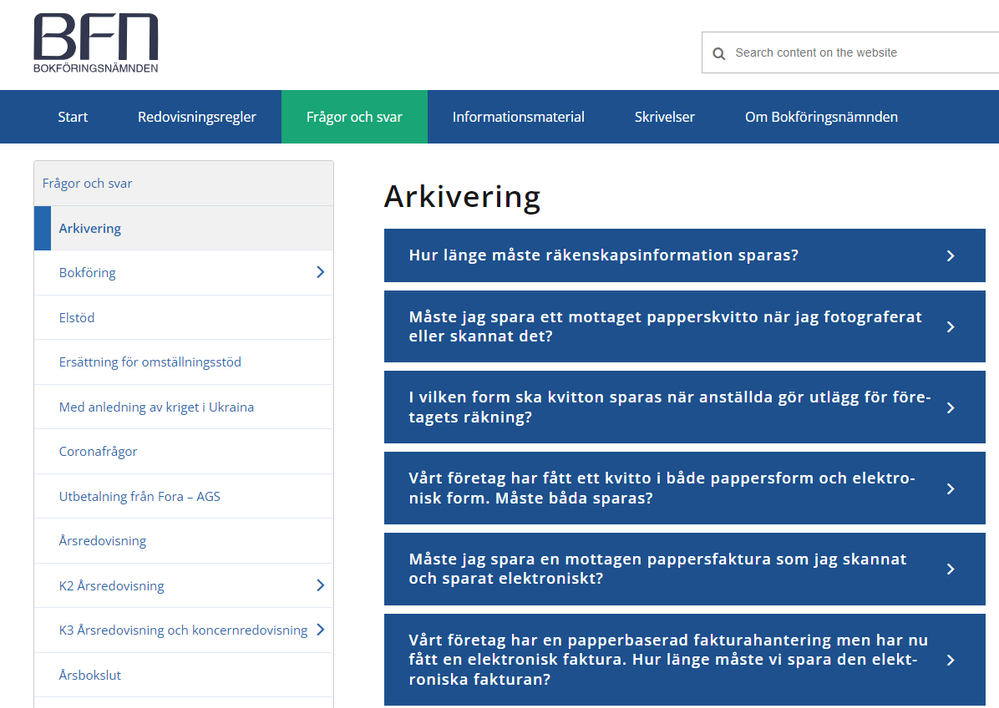Click the arrow beside the papperskvitto question
This screenshot has width=999, height=708.
(x=950, y=326)
